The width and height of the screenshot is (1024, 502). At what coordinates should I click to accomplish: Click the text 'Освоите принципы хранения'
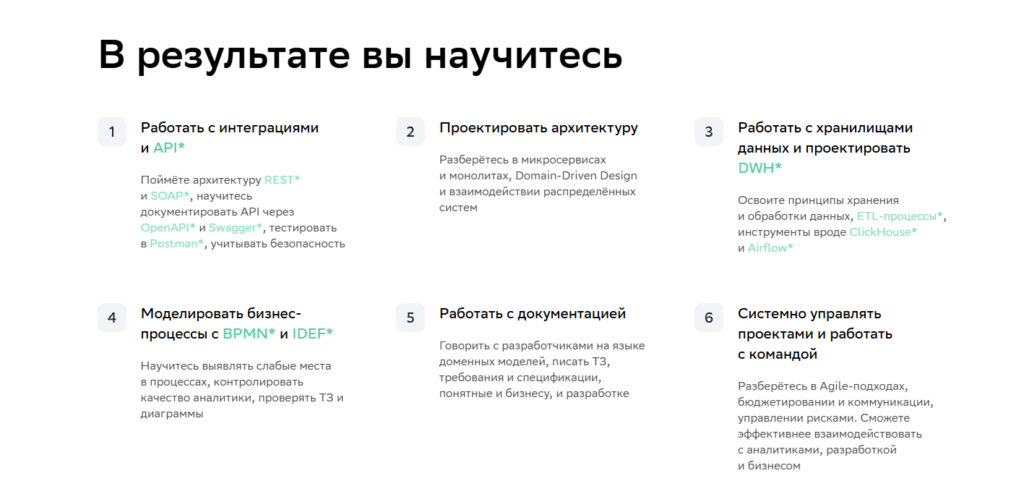(818, 200)
